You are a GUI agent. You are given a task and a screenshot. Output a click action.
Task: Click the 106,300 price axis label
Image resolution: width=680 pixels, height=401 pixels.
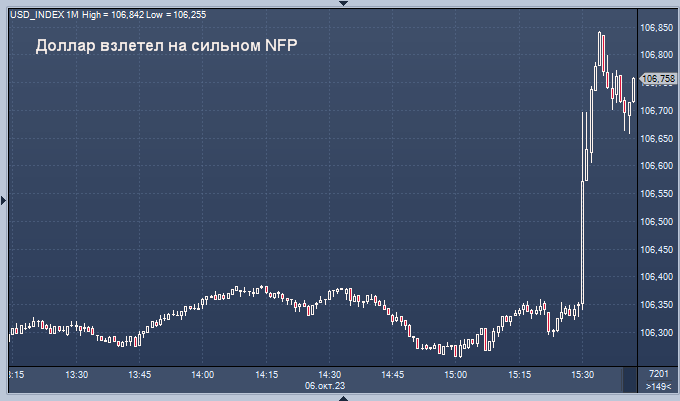point(656,332)
